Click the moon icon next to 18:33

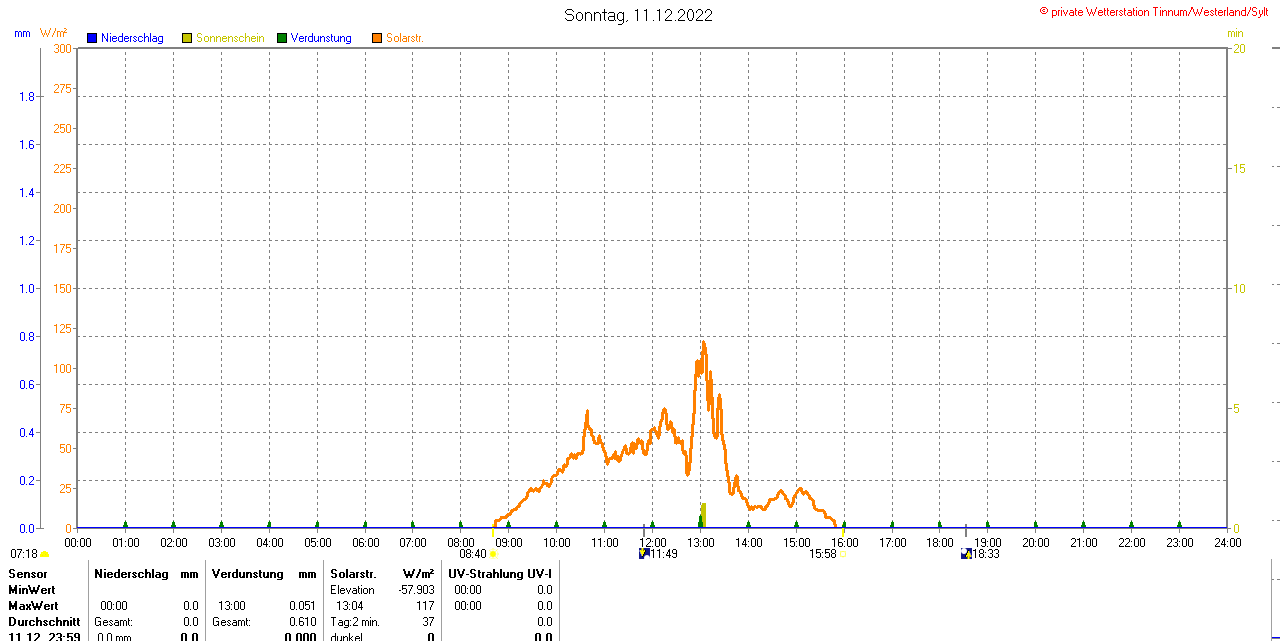(966, 553)
